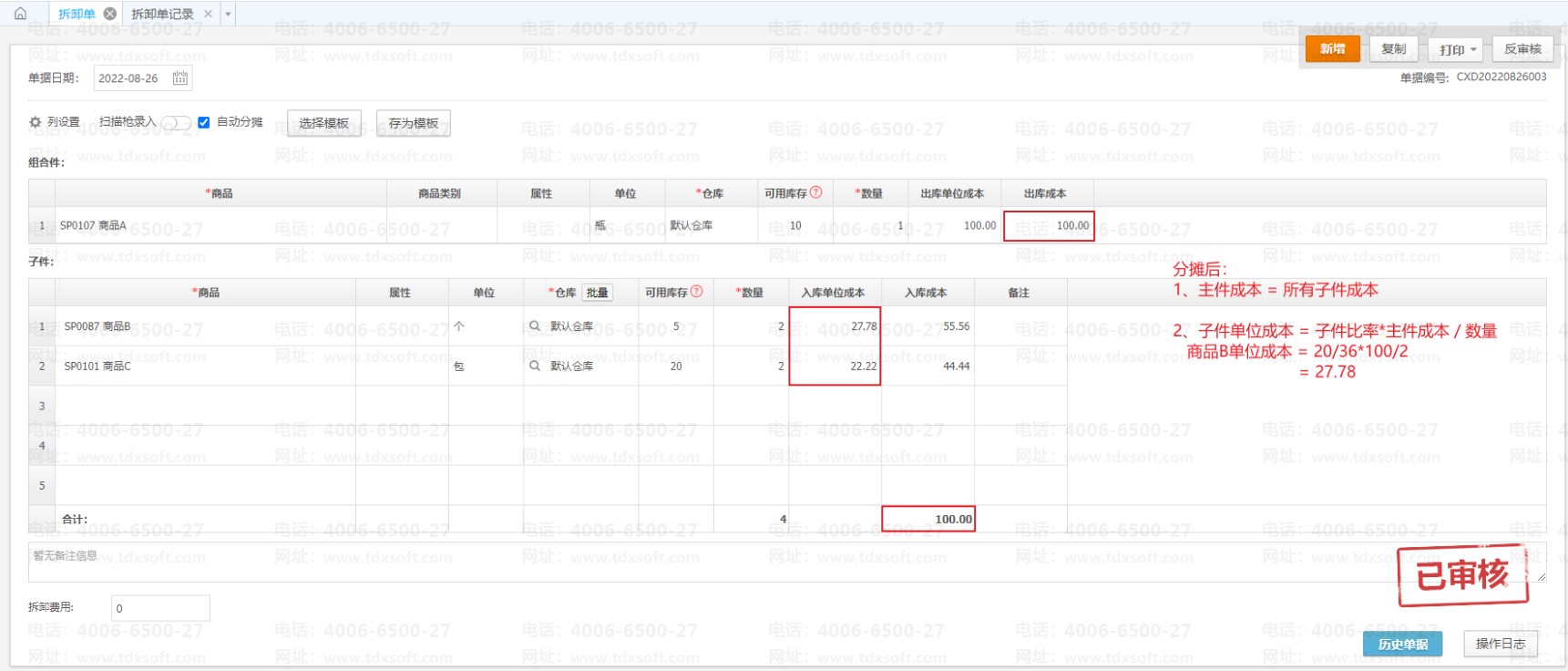
Task: Open 历史单据 history documents
Action: tap(1402, 644)
